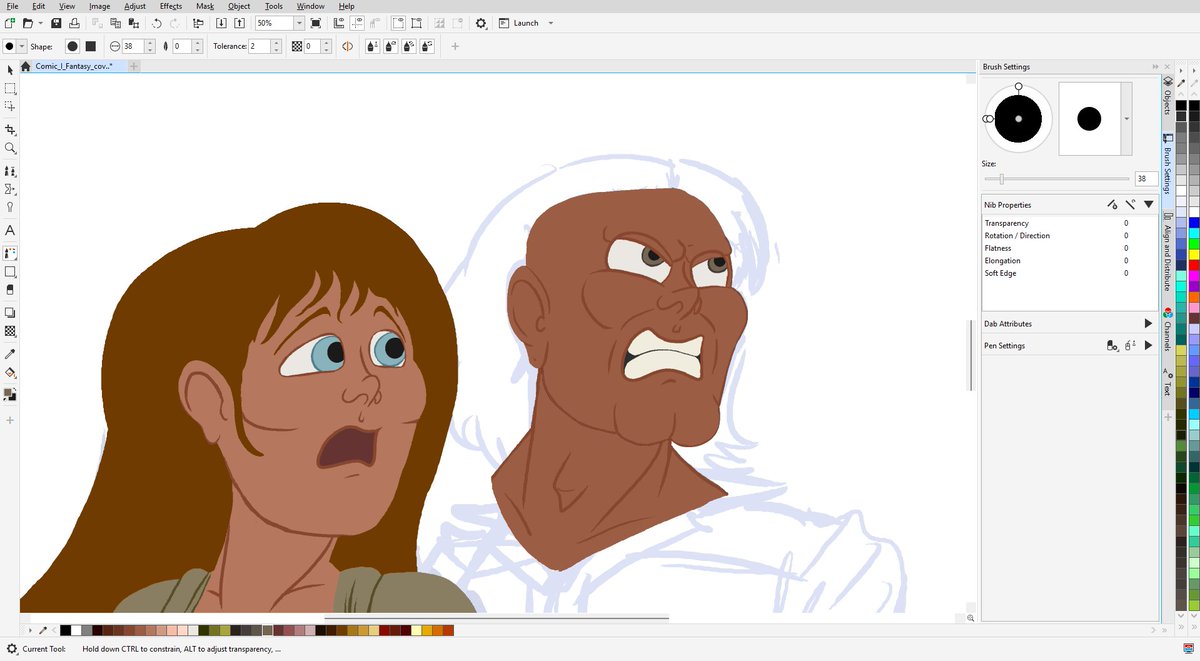This screenshot has width=1200, height=661.
Task: Click the Transparency nib property row
Action: (x=1069, y=223)
